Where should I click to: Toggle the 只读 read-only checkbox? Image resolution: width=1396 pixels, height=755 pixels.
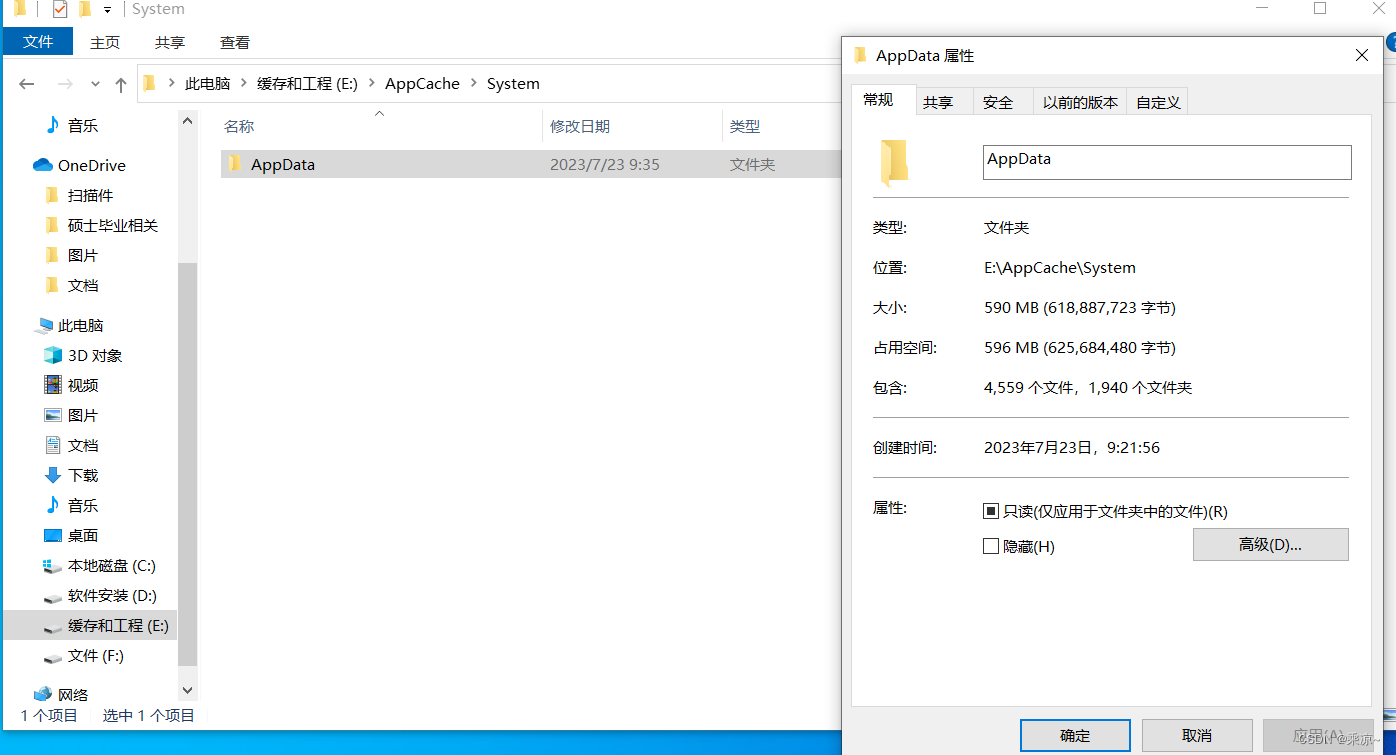(991, 511)
